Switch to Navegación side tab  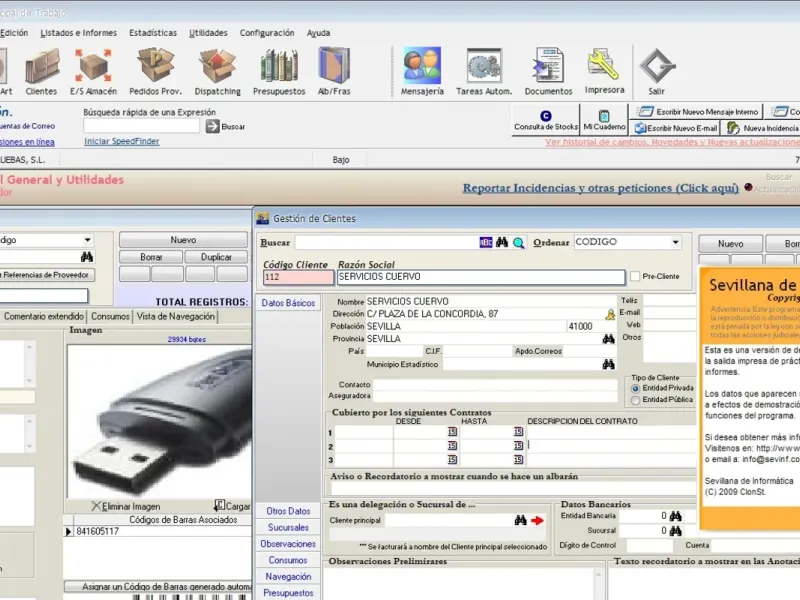288,576
